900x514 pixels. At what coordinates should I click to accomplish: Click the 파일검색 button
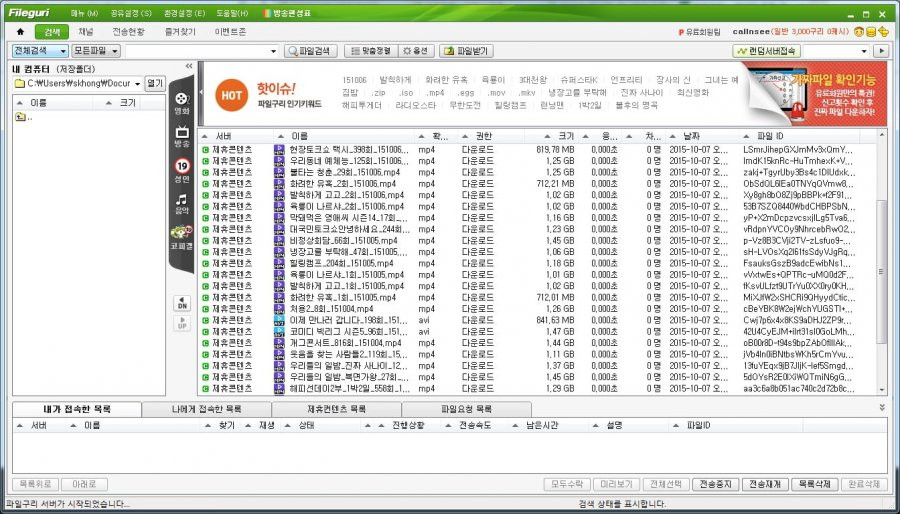309,50
